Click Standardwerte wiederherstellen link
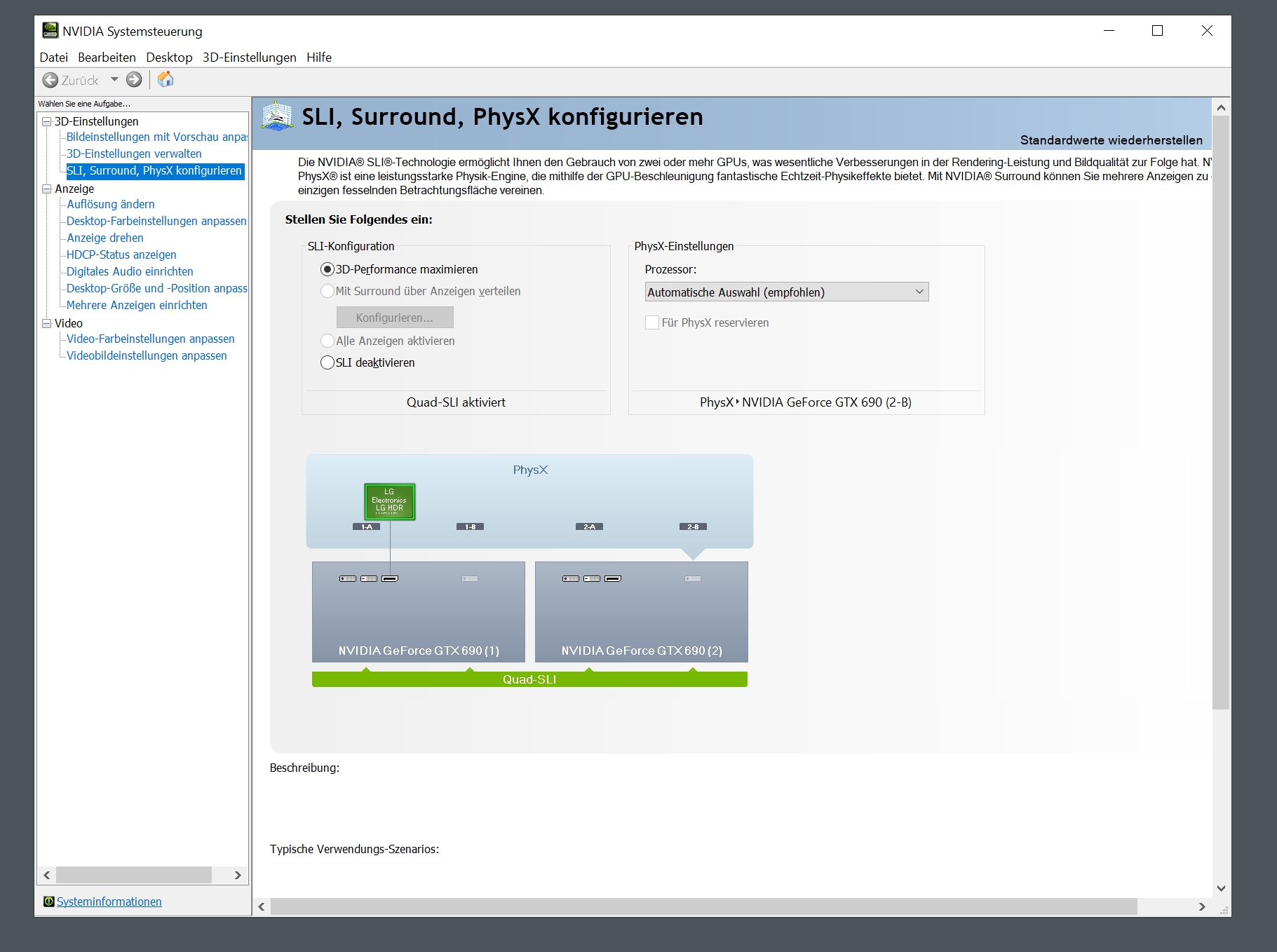 tap(1112, 140)
